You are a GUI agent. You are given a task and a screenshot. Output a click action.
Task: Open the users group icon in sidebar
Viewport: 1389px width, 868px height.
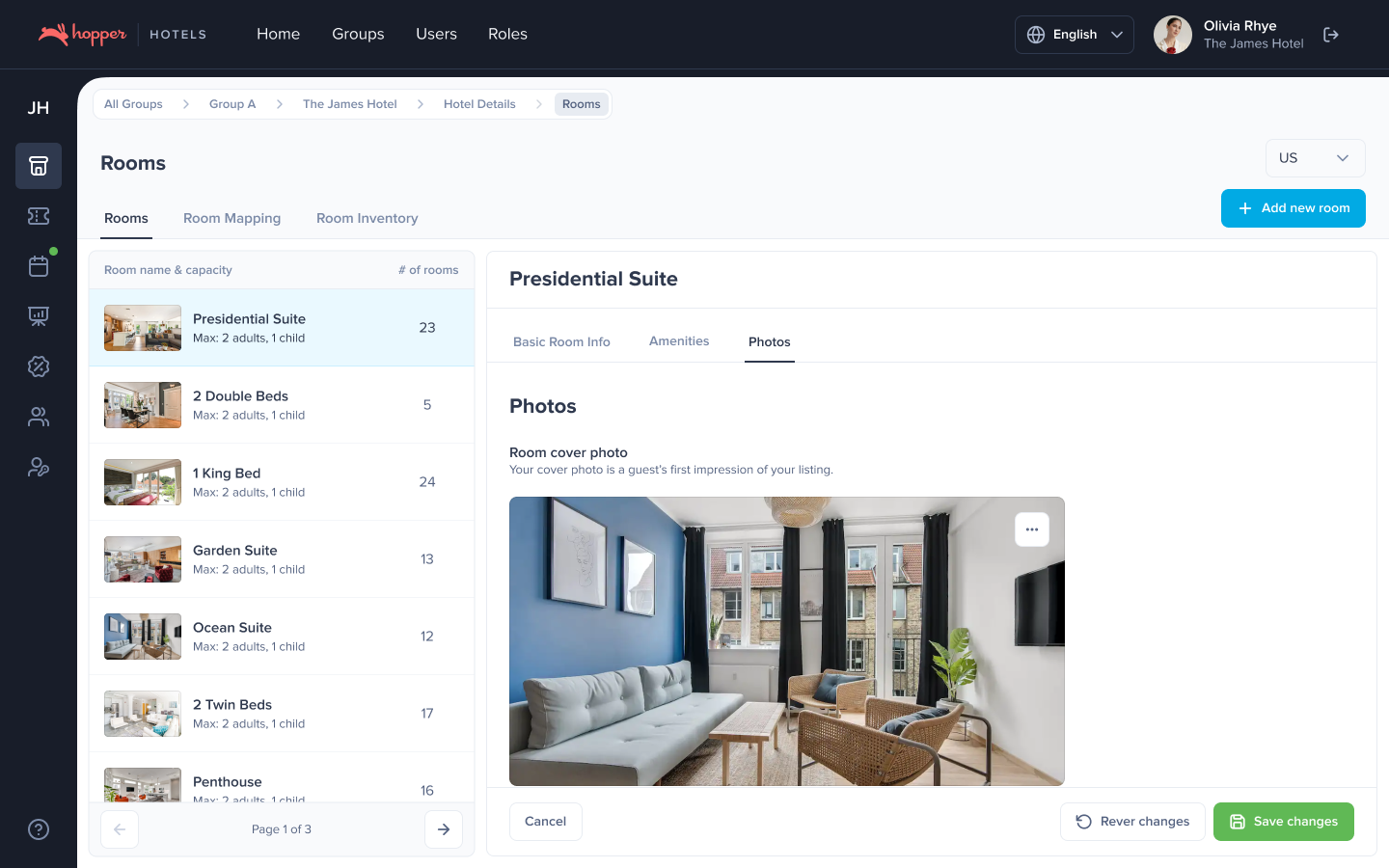tap(39, 417)
